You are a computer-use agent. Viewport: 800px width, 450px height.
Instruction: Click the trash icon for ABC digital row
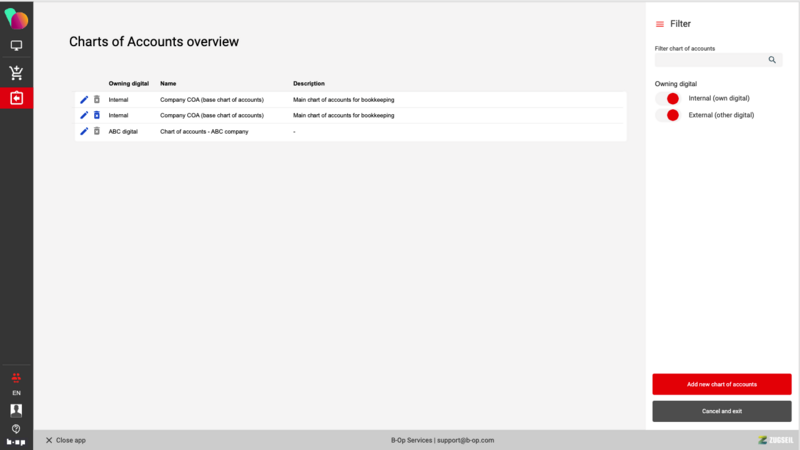click(97, 132)
